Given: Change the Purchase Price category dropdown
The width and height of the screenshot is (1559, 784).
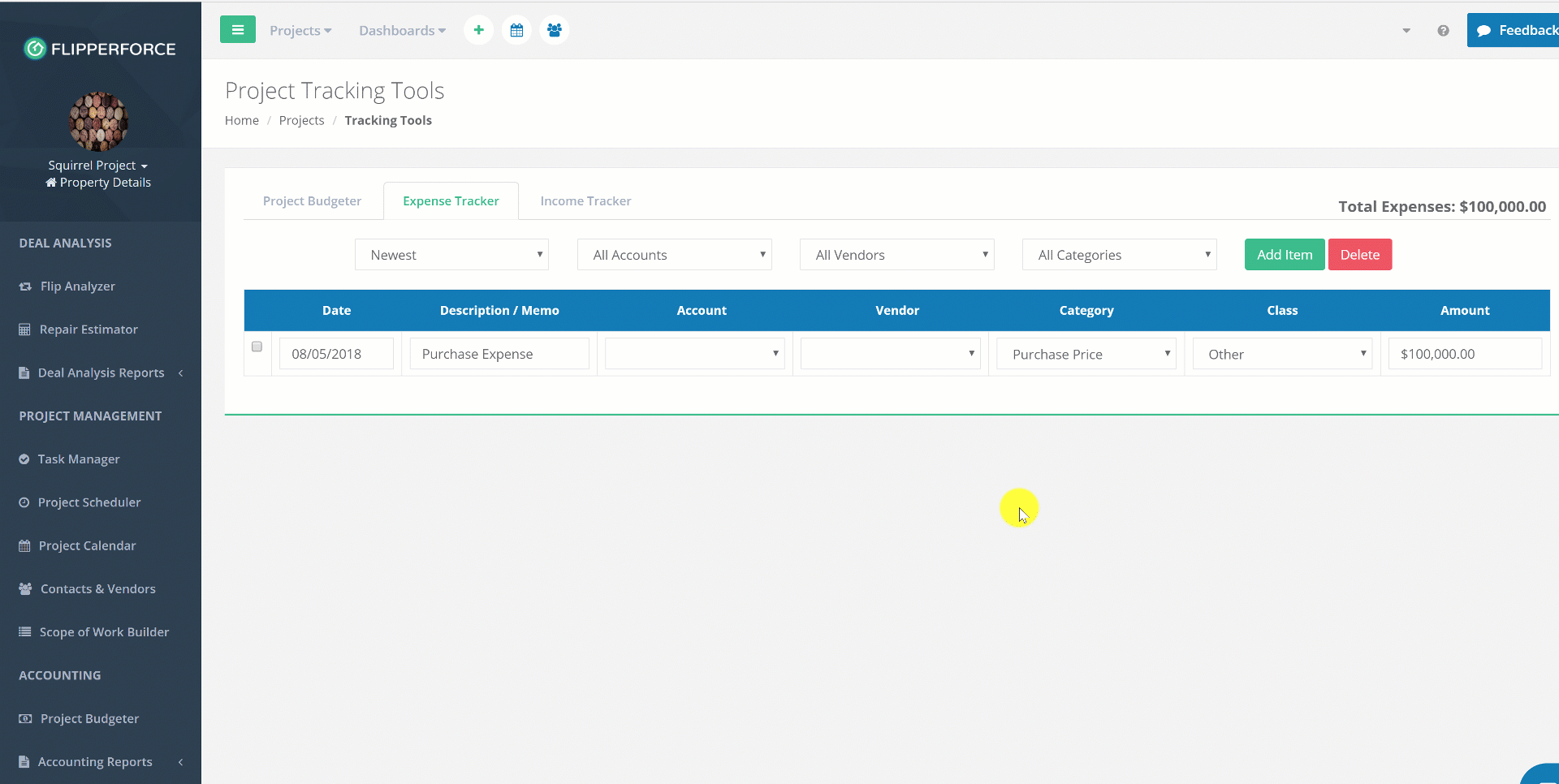Looking at the screenshot, I should pyautogui.click(x=1086, y=353).
